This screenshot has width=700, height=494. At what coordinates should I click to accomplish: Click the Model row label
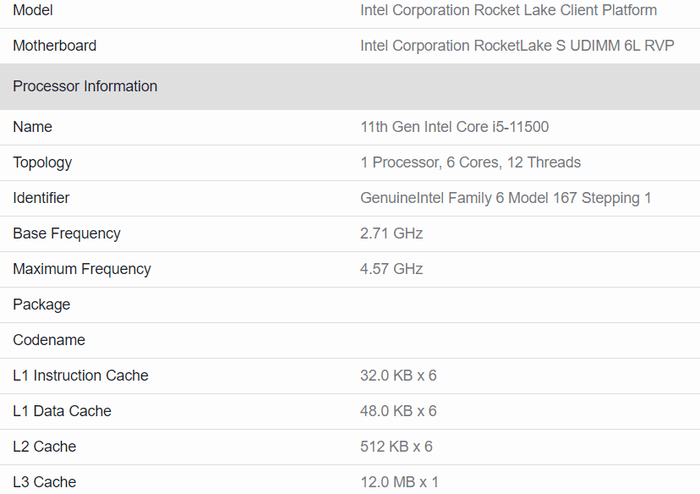click(33, 10)
